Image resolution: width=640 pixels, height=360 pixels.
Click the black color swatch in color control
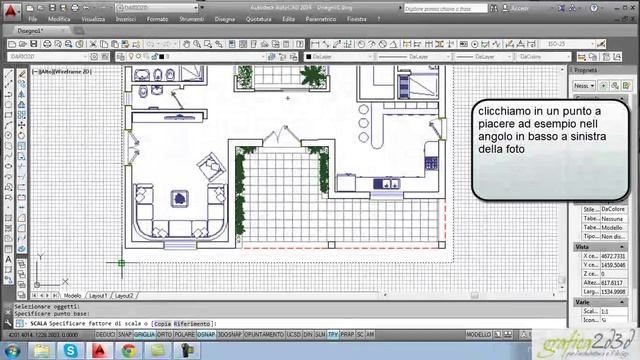[x=309, y=57]
